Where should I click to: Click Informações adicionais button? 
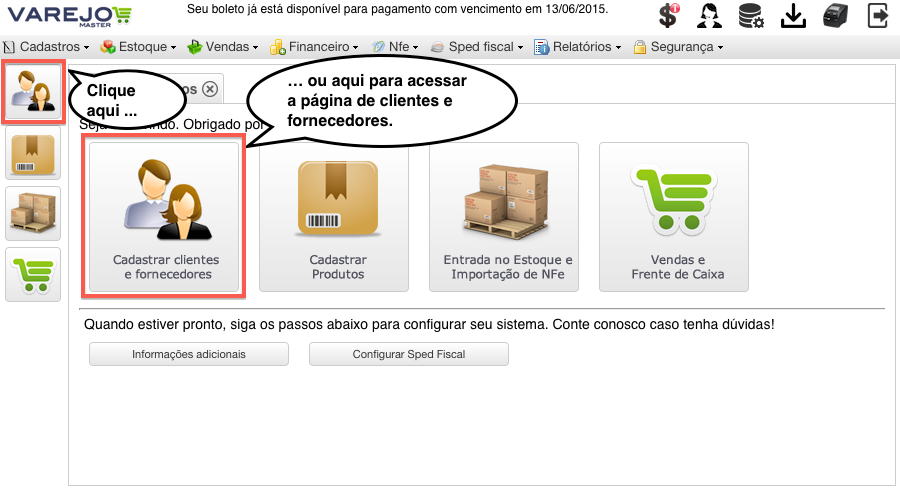(189, 354)
